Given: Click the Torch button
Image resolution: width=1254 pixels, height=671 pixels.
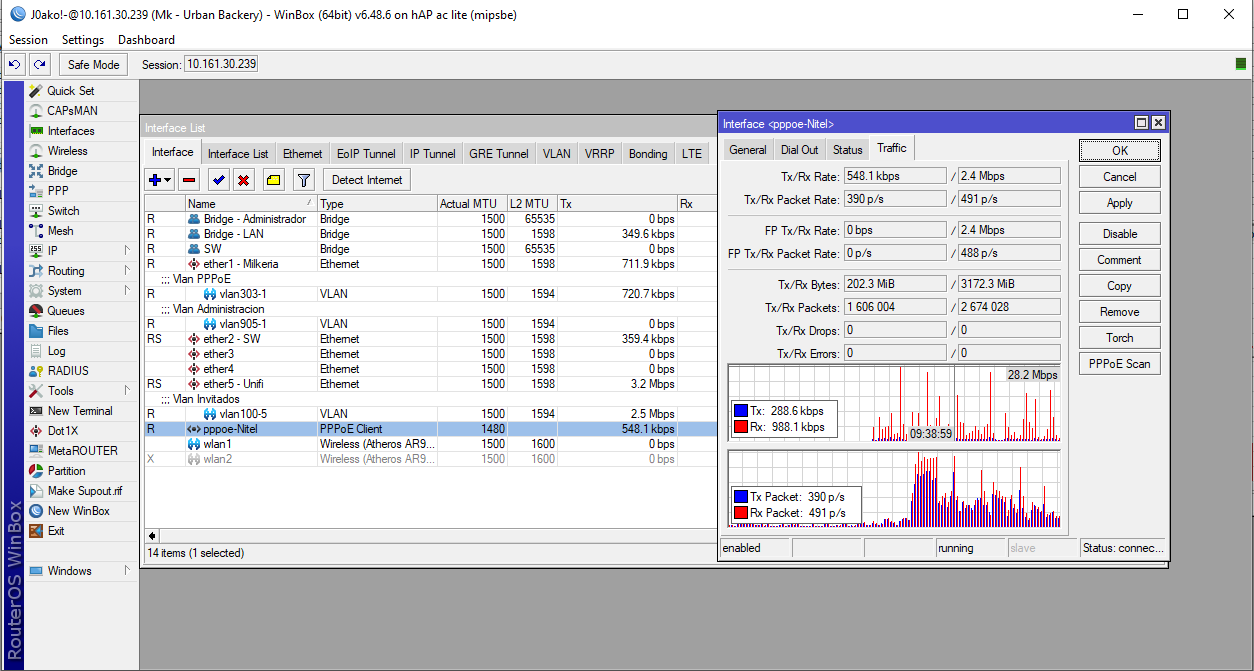Looking at the screenshot, I should [1119, 338].
